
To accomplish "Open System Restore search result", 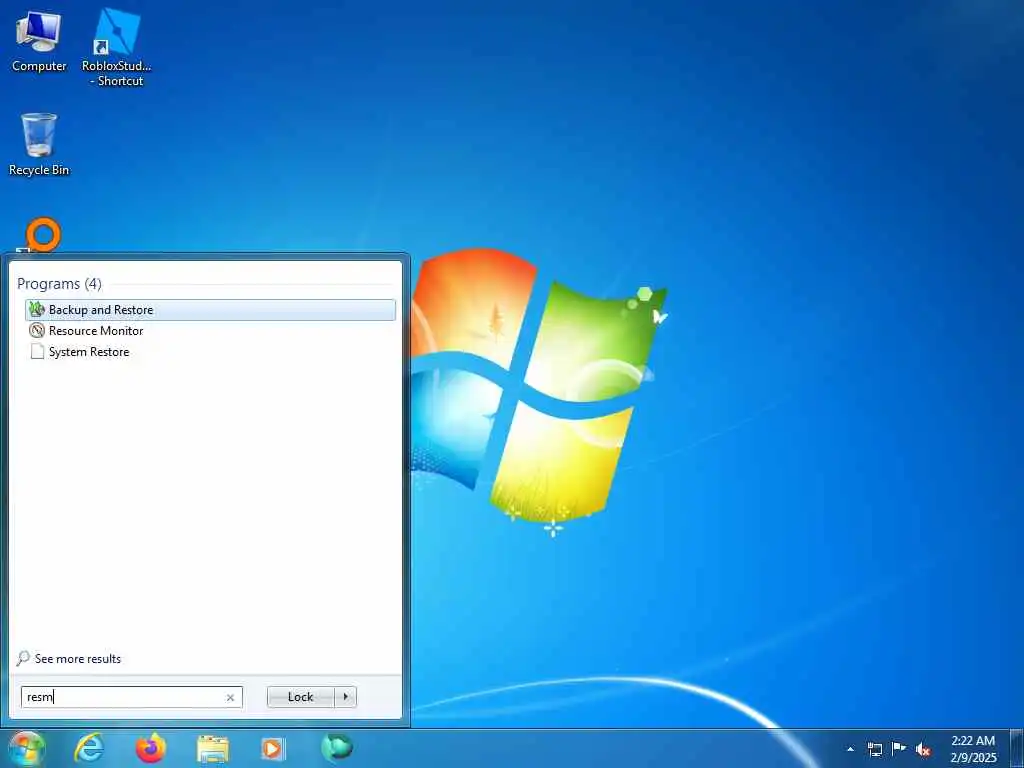I will coord(210,351).
